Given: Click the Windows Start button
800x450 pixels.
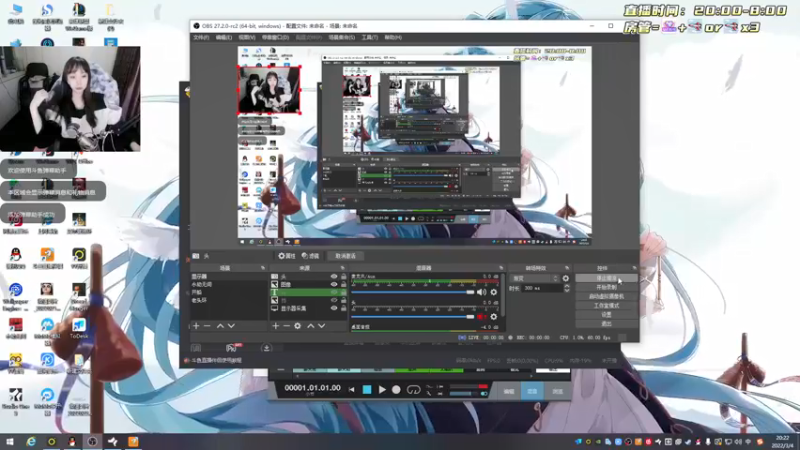Looking at the screenshot, I should 10,441.
